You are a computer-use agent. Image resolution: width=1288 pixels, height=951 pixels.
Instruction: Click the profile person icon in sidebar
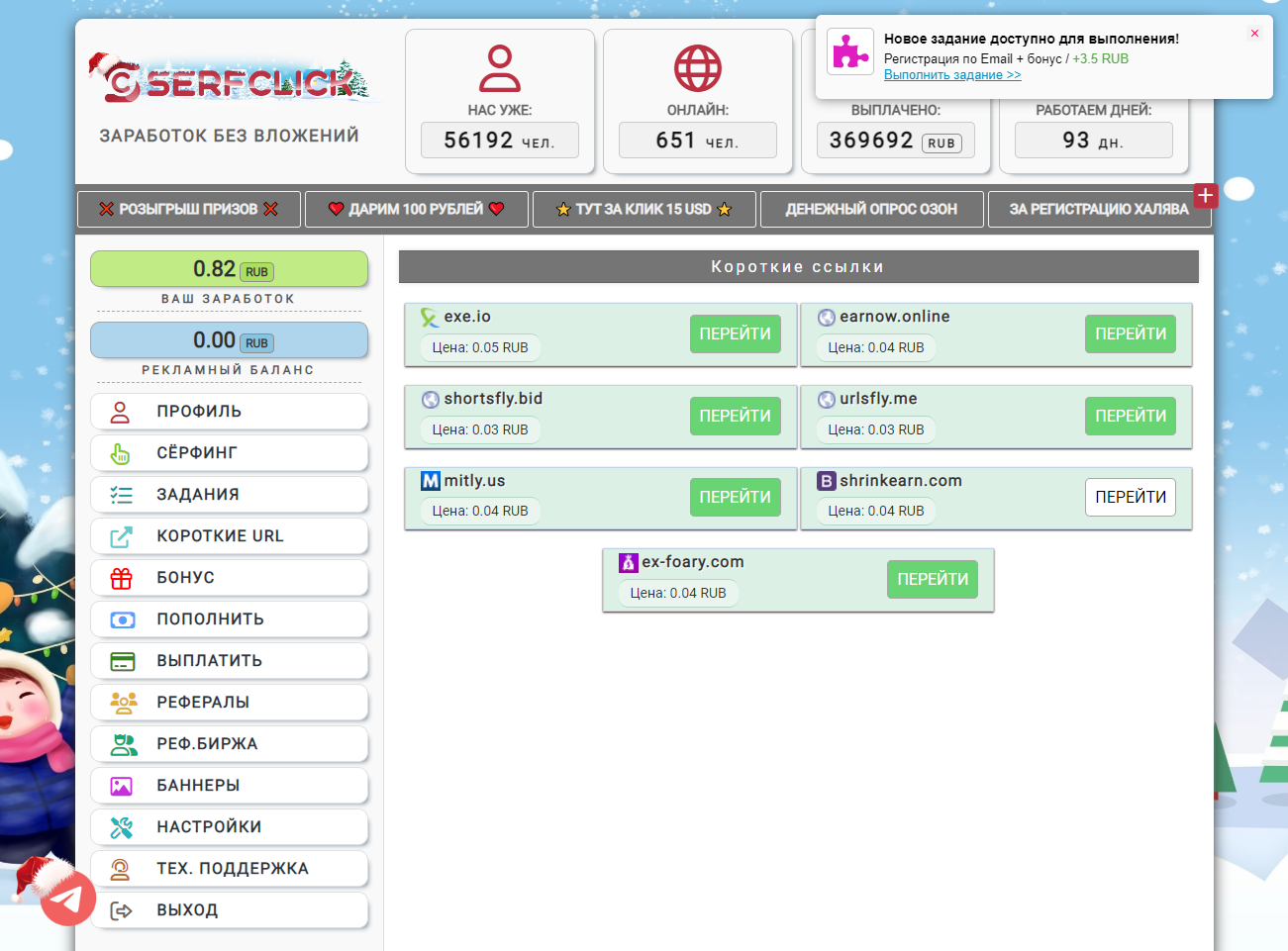tap(121, 412)
